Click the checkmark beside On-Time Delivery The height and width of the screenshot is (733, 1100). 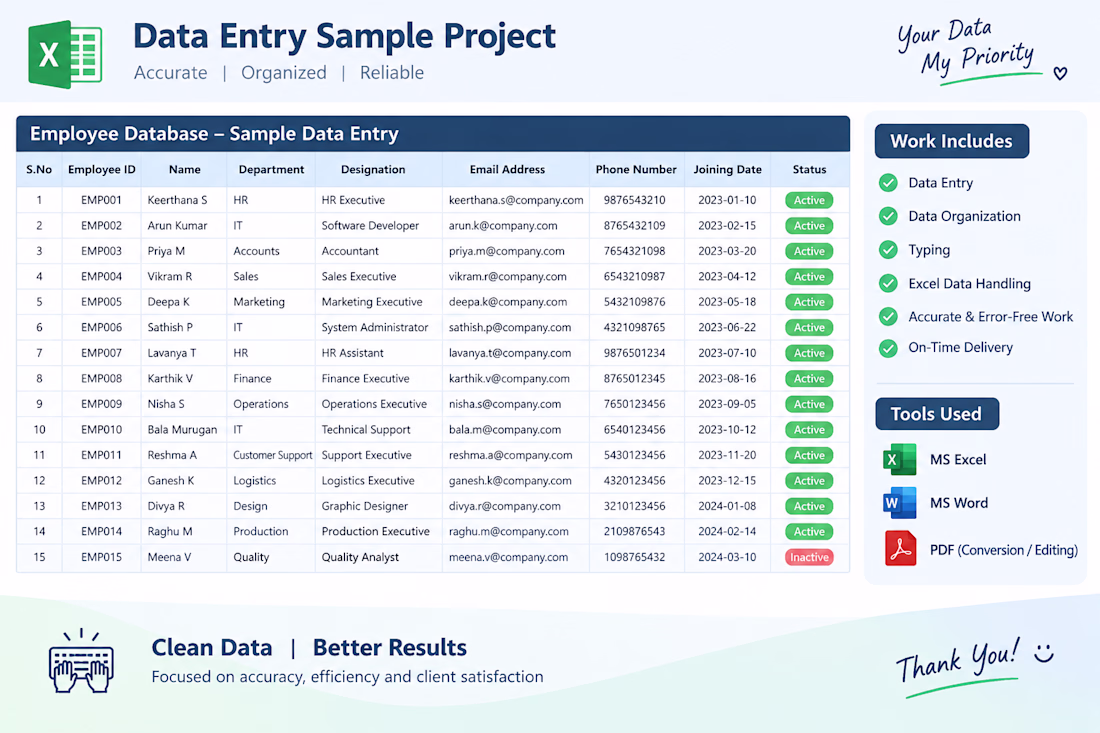(x=888, y=348)
